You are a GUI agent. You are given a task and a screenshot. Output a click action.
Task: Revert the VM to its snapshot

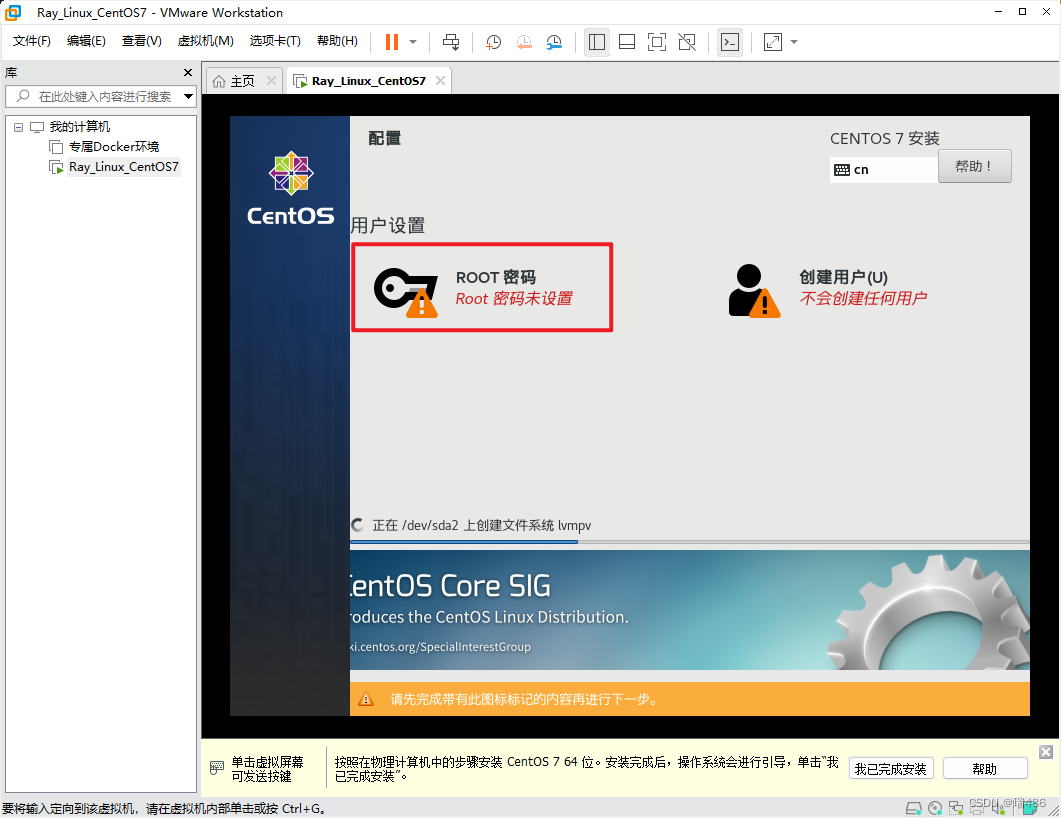523,41
